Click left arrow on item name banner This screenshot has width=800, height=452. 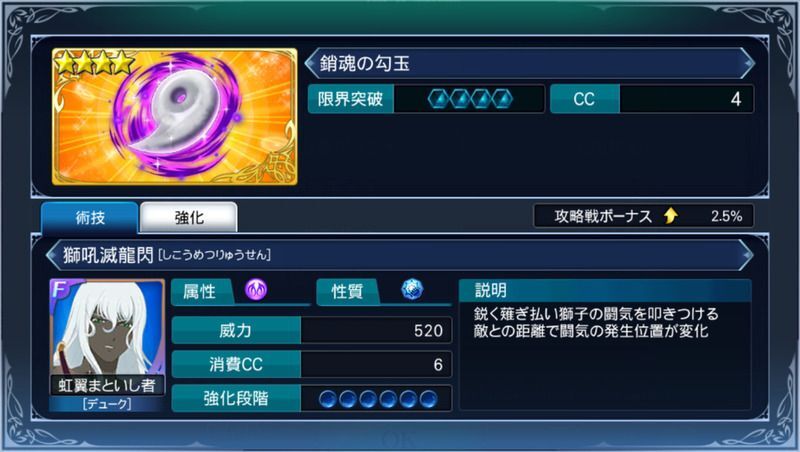[311, 63]
